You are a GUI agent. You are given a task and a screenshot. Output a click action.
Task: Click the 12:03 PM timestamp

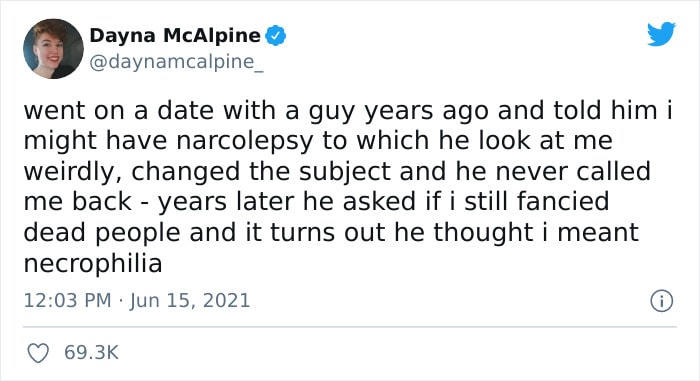click(67, 300)
